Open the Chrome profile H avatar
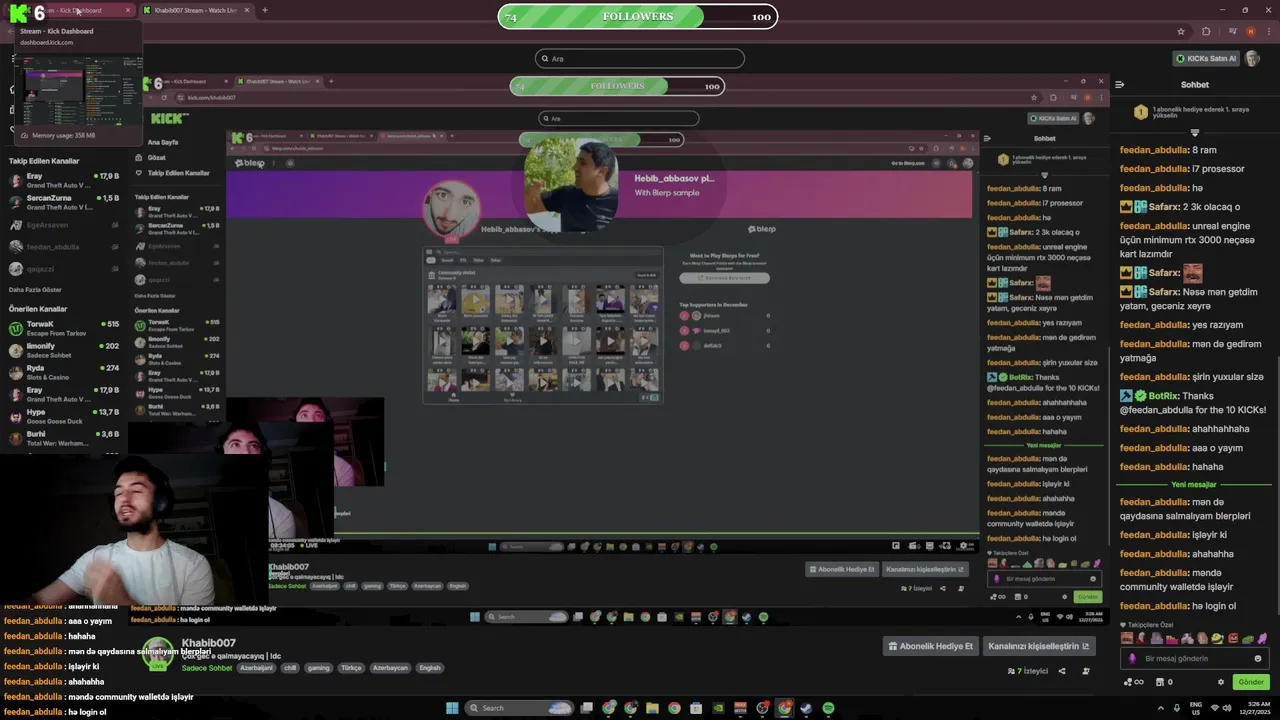 (x=1250, y=31)
